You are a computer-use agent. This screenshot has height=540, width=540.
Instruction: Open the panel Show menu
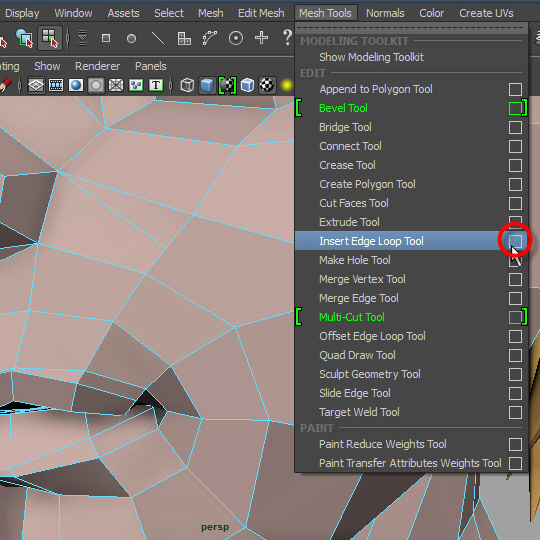(47, 66)
